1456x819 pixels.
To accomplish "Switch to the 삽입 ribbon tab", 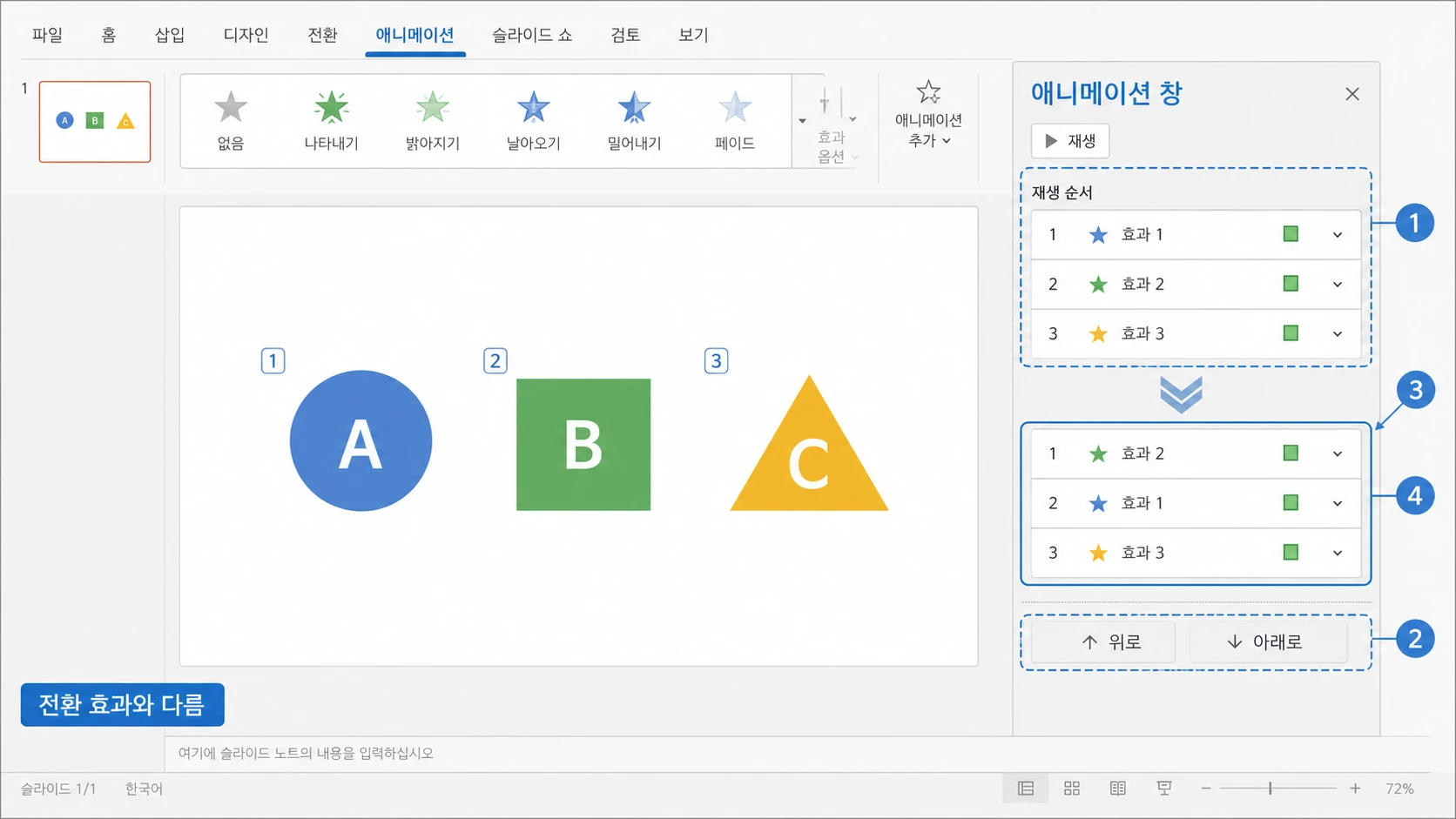I will (170, 35).
